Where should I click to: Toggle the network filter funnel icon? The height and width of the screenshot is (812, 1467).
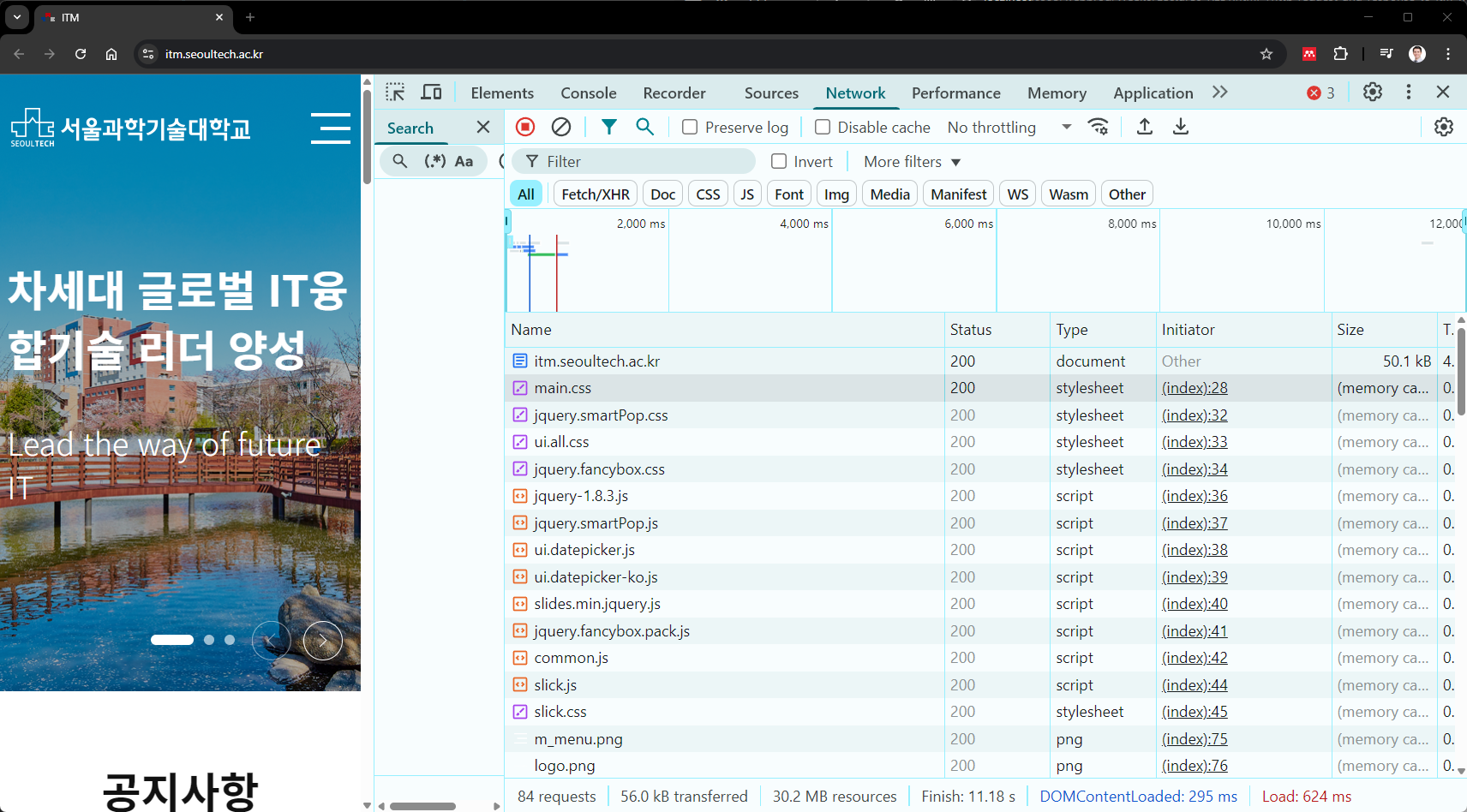tap(608, 127)
